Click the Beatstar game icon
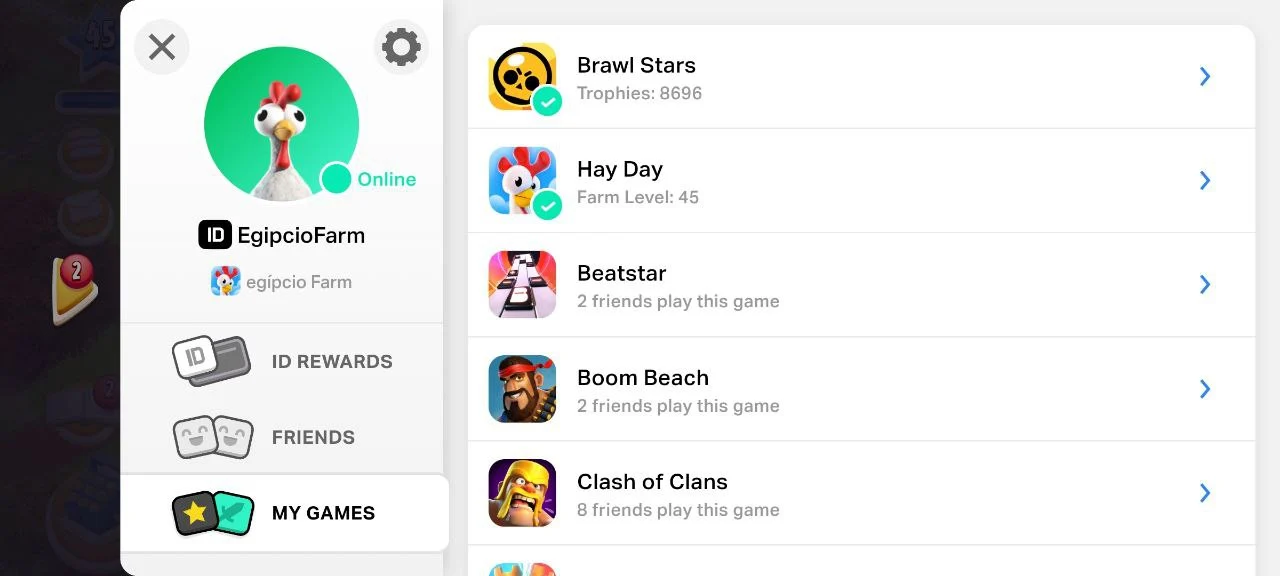Screen dimensions: 1280x576 point(522,284)
